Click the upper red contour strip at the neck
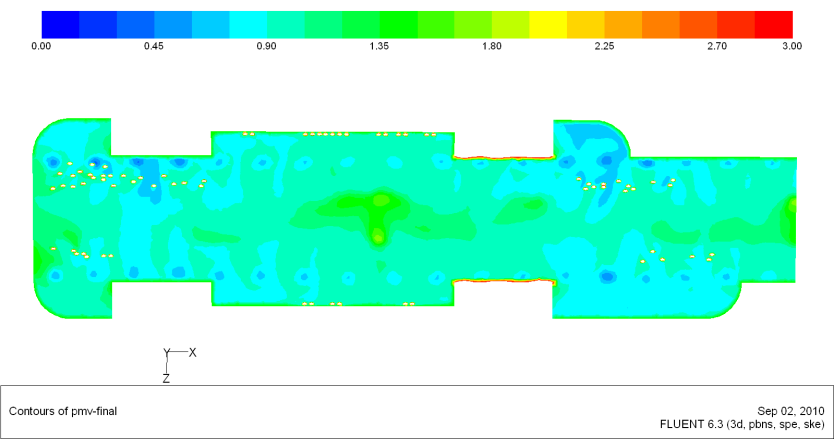Viewport: 834px width, 439px height. click(504, 157)
